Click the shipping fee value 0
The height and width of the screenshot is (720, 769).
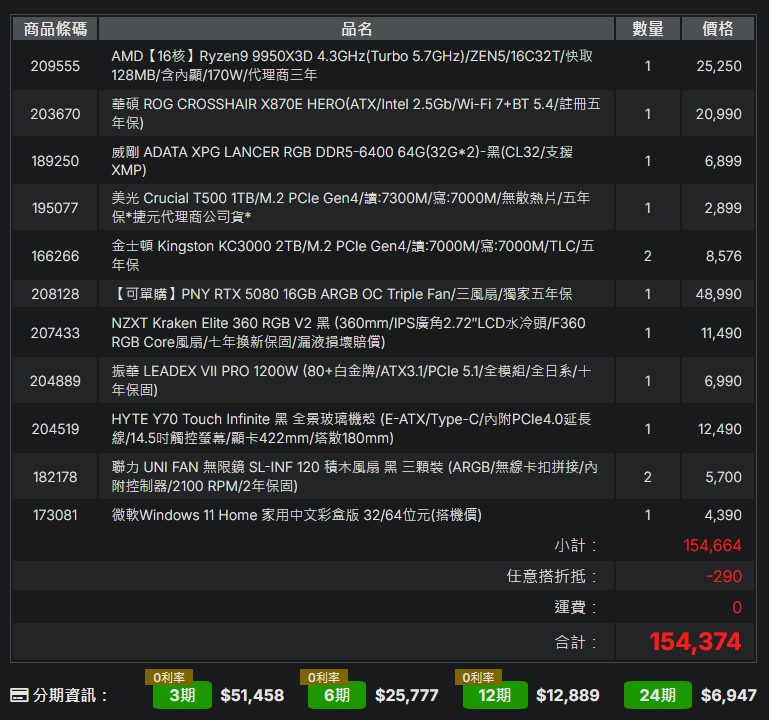coord(737,607)
